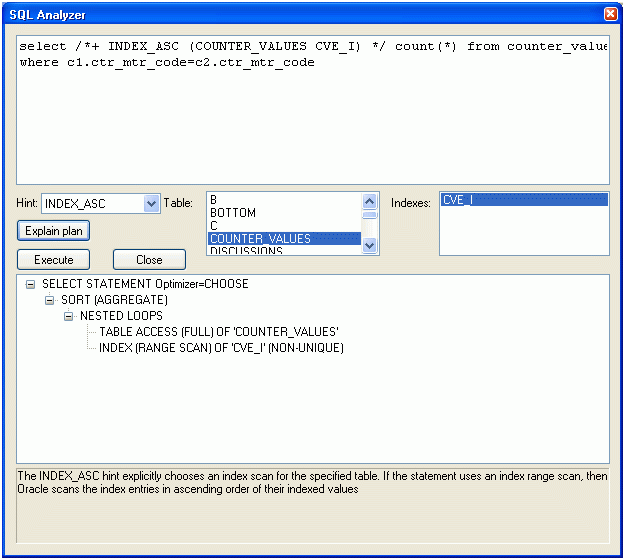Click inside the SQL query text editor
Screen dimensions: 627x560
[313, 110]
